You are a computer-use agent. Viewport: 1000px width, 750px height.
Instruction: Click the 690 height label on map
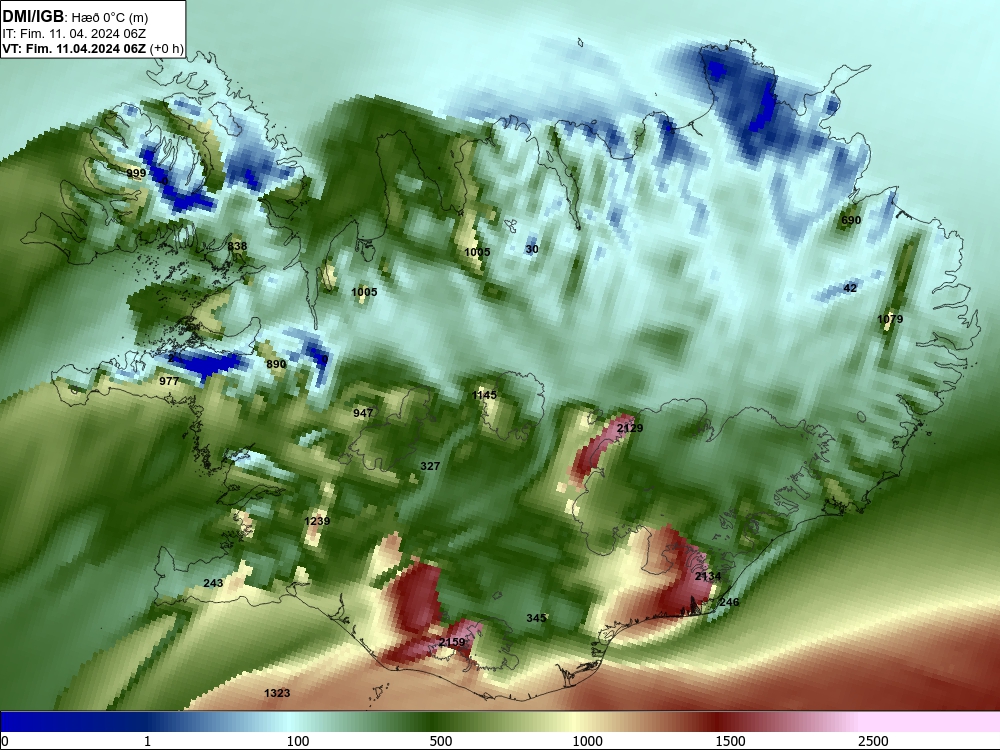pos(851,221)
